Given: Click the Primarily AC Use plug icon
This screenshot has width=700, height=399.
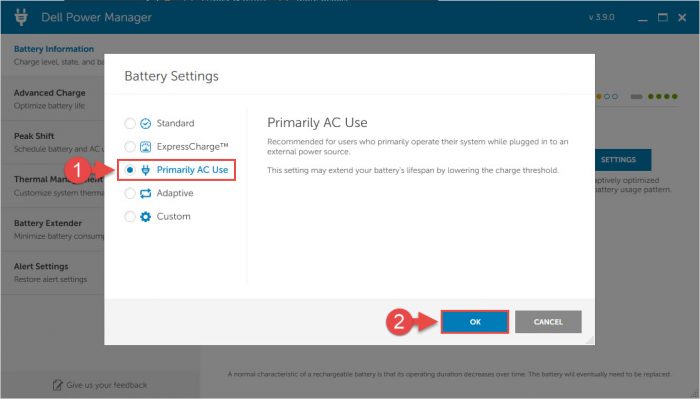Looking at the screenshot, I should [146, 170].
